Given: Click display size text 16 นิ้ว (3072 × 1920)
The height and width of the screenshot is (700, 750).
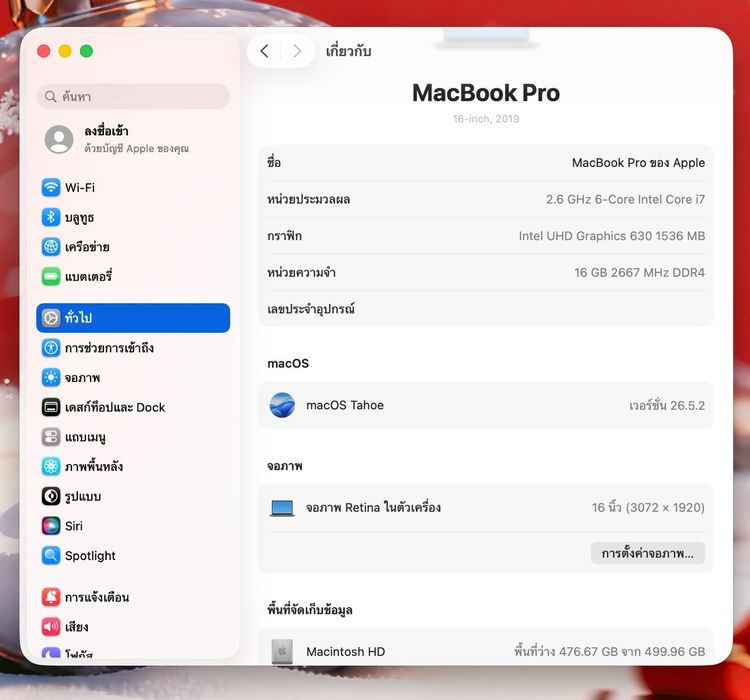Looking at the screenshot, I should 648,508.
